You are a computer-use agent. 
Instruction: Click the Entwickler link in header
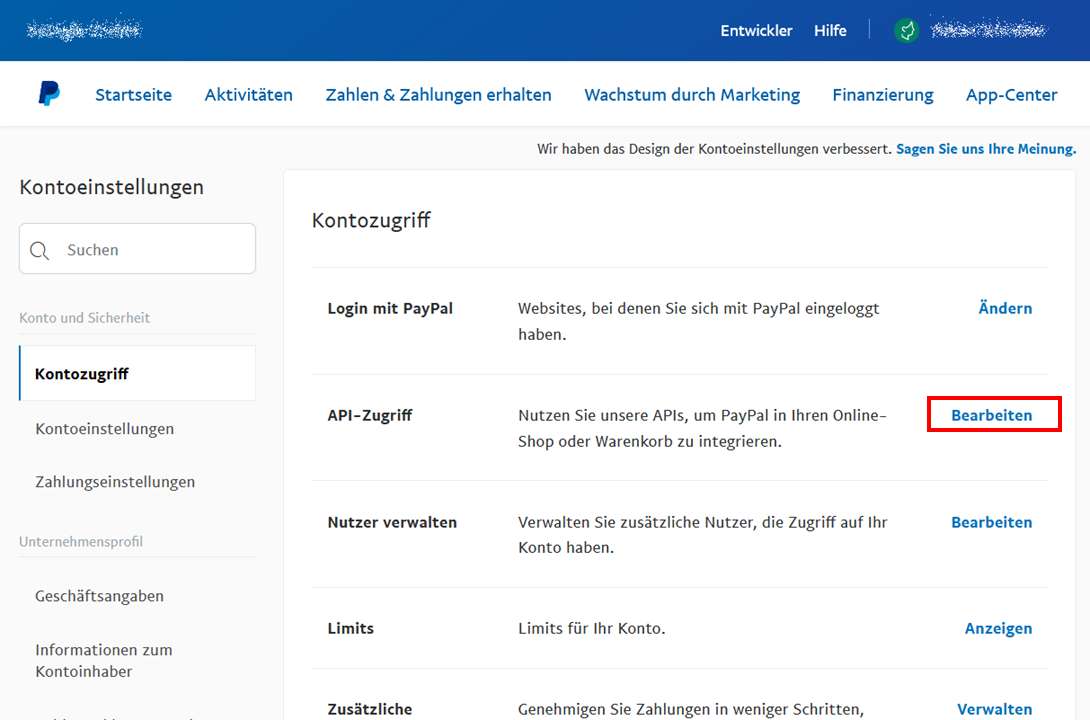click(x=756, y=31)
